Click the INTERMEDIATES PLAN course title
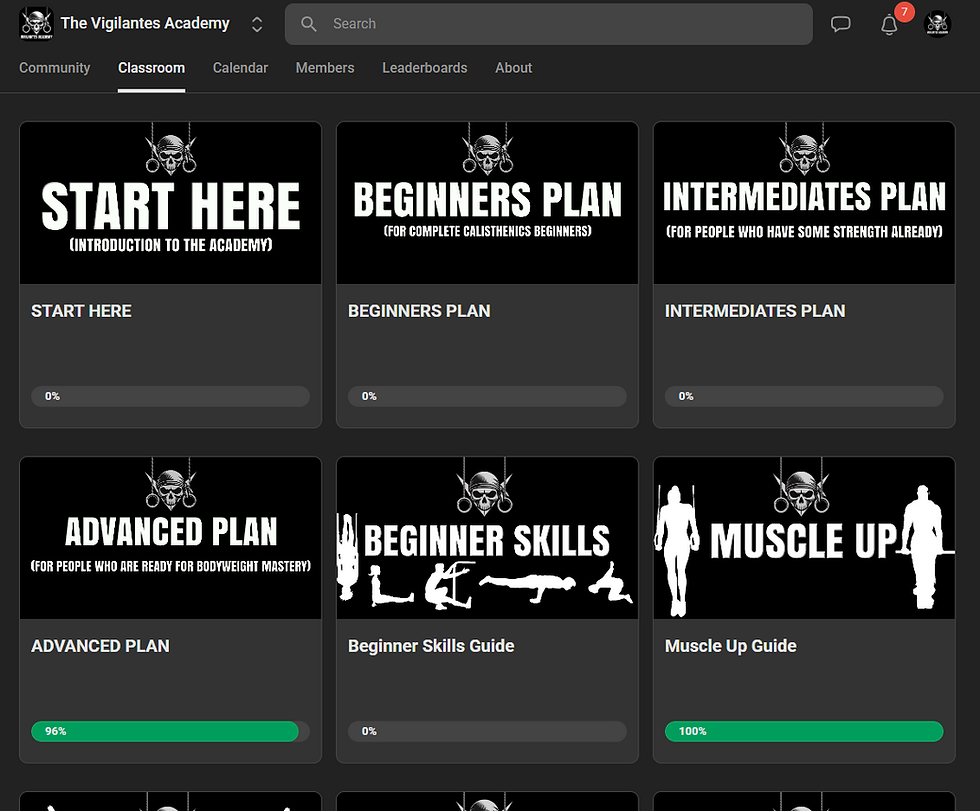This screenshot has width=980, height=811. pos(755,311)
